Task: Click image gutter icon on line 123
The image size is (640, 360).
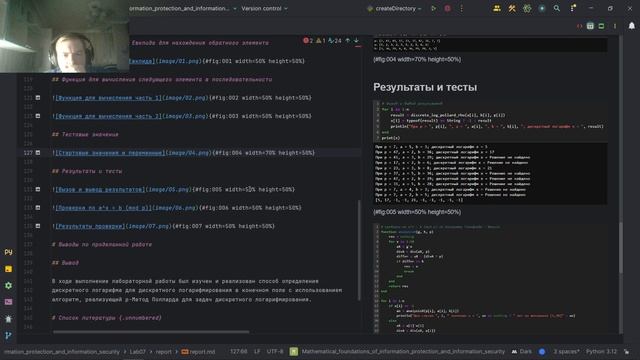Action: pos(38,116)
